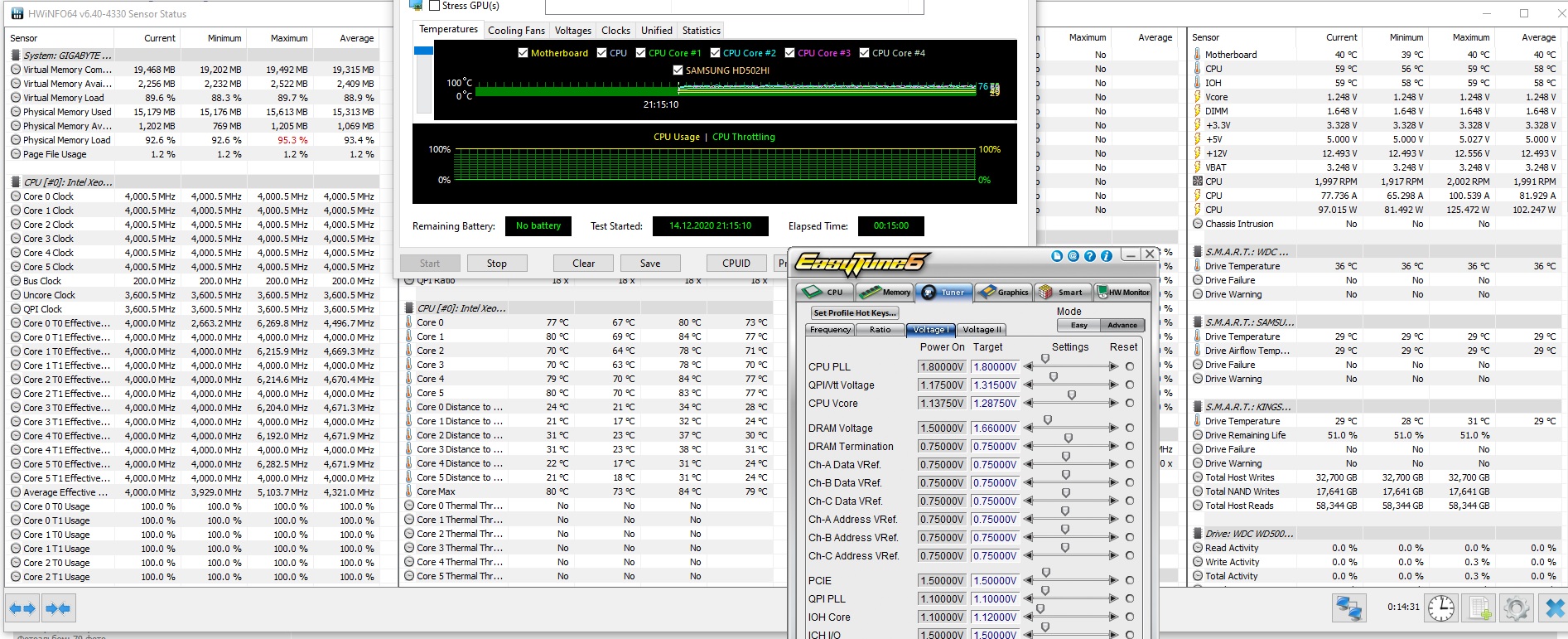
Task: Click the icon beside Total Host Writes
Action: click(x=1198, y=477)
